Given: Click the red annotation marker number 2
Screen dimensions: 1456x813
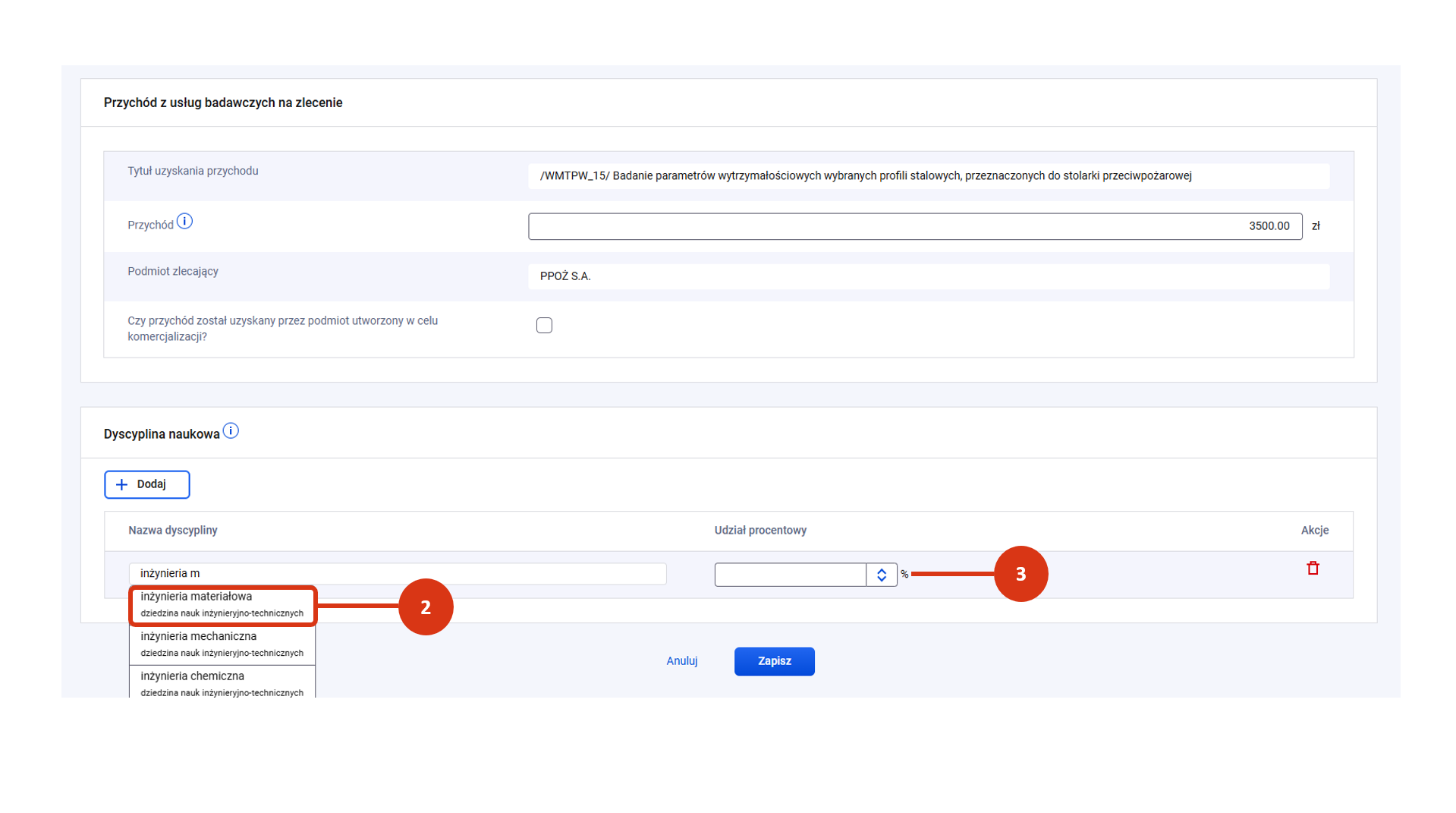Looking at the screenshot, I should point(426,607).
